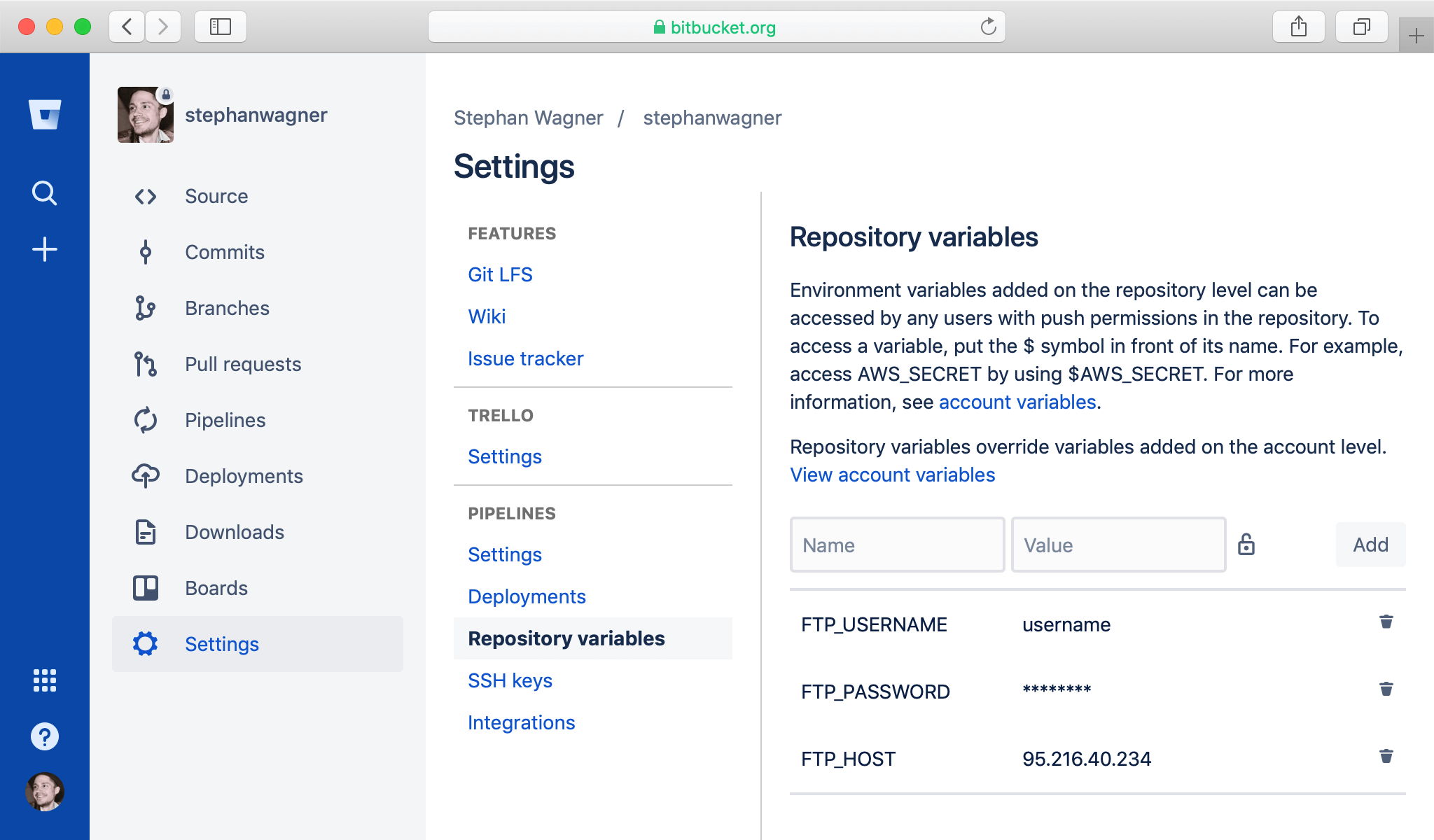The height and width of the screenshot is (840, 1434).
Task: Delete the FTP_HOST variable with the trash icon
Action: coord(1385,755)
